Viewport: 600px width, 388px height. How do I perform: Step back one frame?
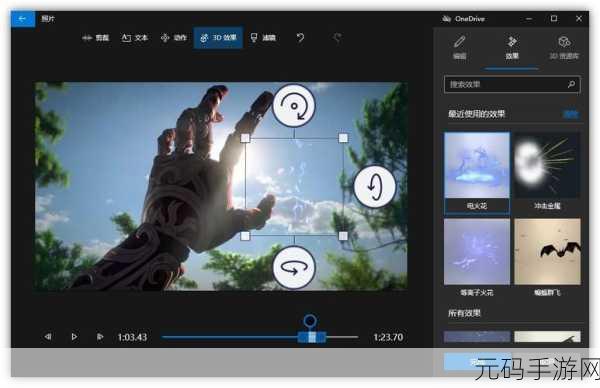(48, 337)
